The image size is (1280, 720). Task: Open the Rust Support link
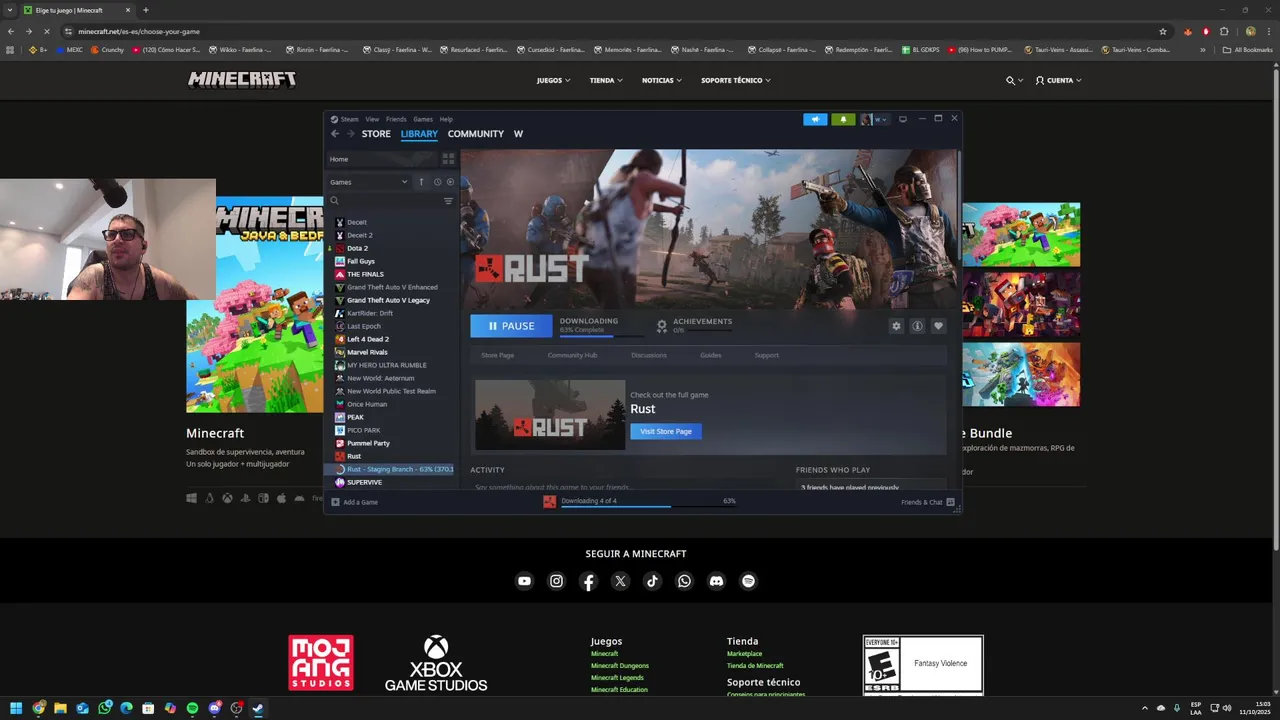point(767,355)
